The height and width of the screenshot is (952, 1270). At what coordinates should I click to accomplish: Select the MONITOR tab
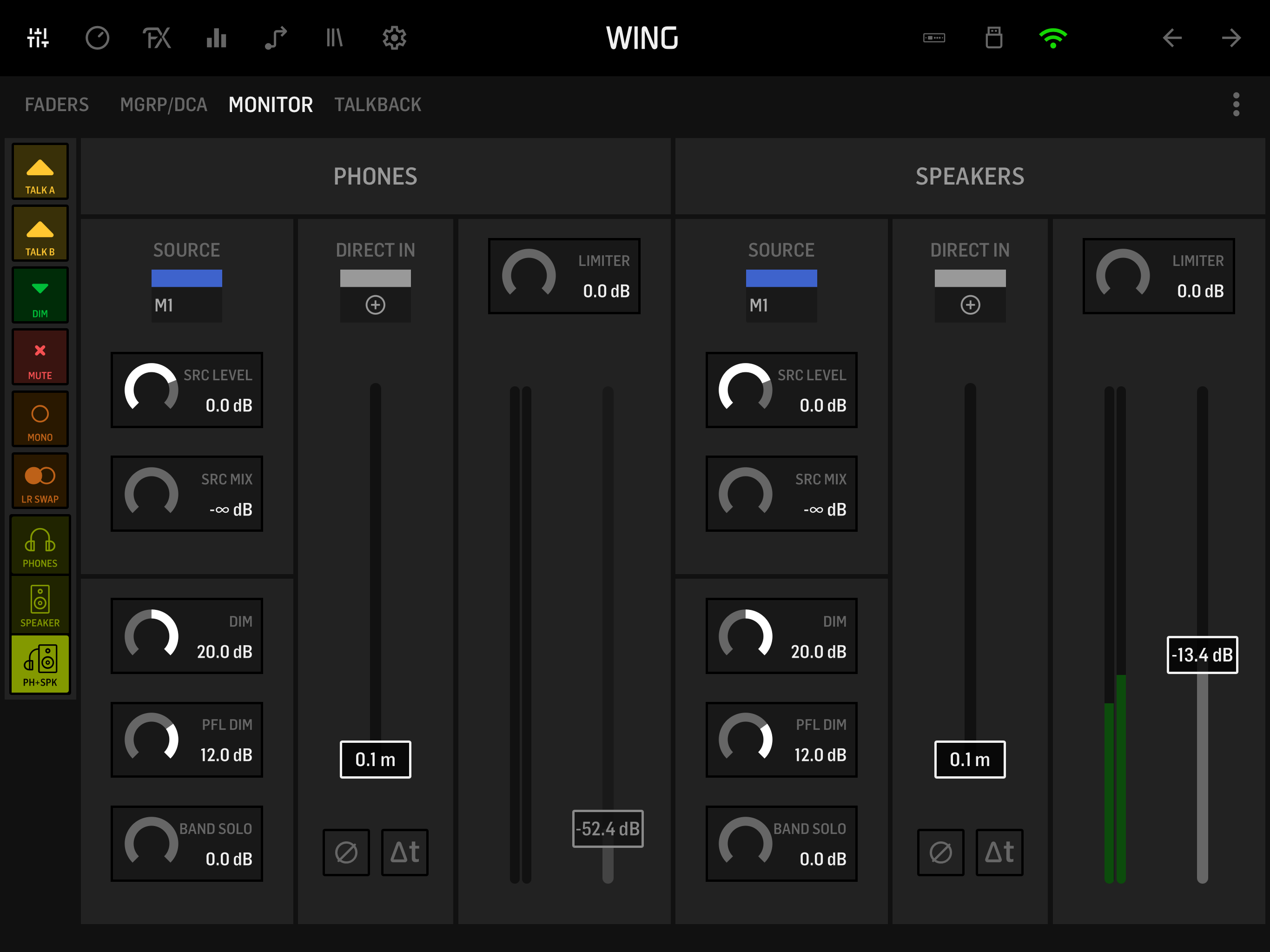pos(271,105)
